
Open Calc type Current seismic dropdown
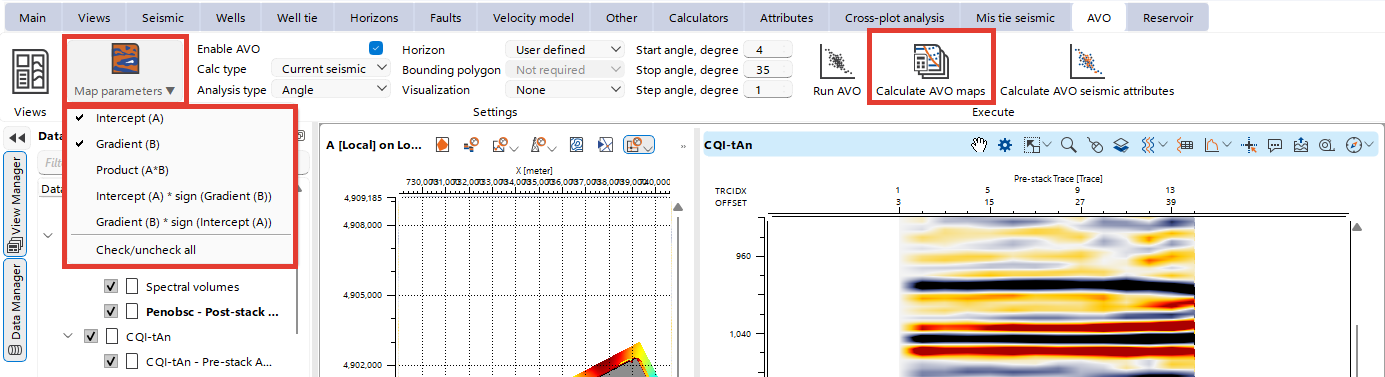coord(331,69)
